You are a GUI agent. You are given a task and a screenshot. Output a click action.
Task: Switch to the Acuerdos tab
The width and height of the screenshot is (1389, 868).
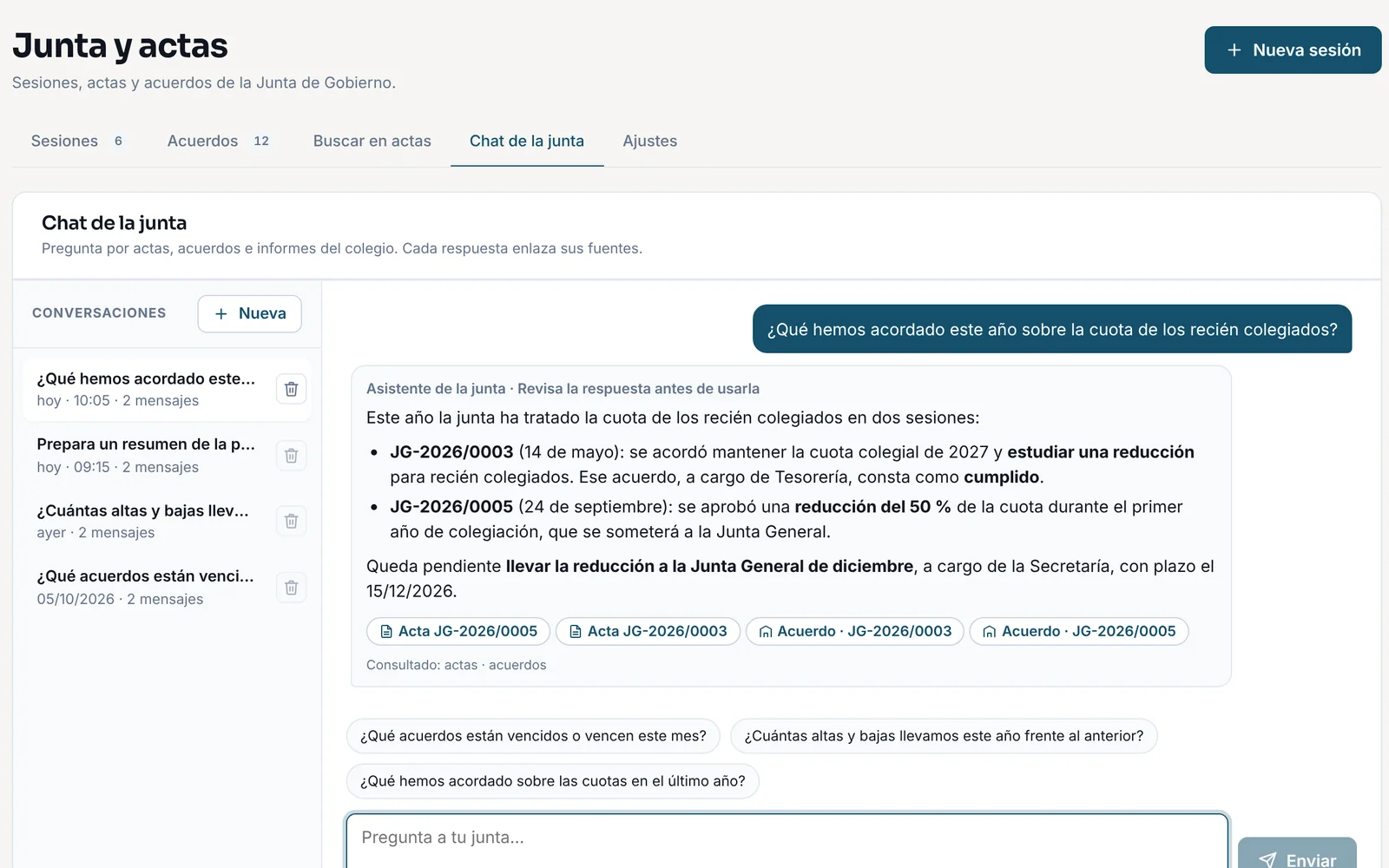219,141
